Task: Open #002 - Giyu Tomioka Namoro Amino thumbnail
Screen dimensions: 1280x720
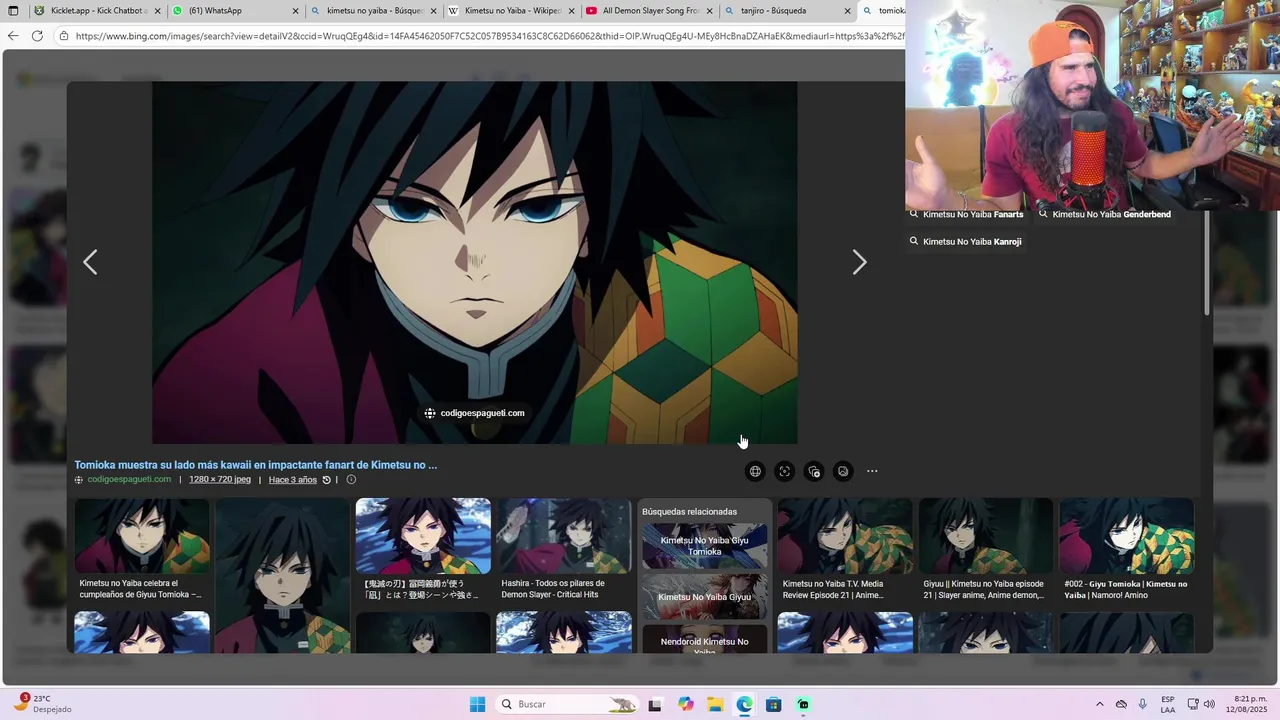Action: pyautogui.click(x=1126, y=536)
